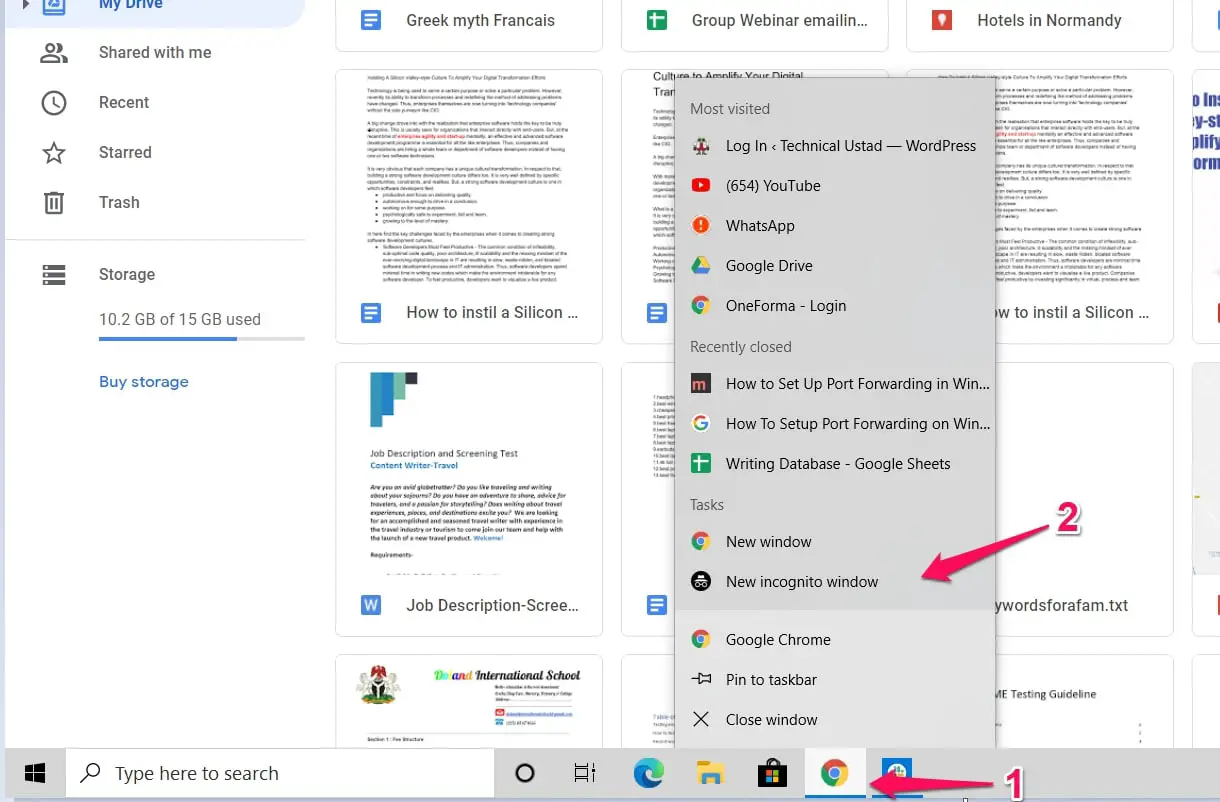The image size is (1220, 802).
Task: Open the Storage section icon
Action: point(53,274)
